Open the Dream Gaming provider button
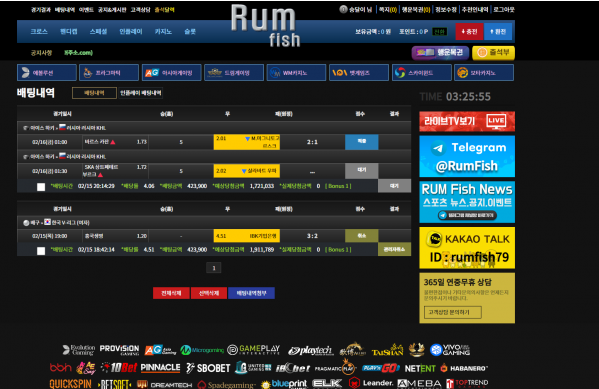The width and height of the screenshot is (599, 389). 234,73
